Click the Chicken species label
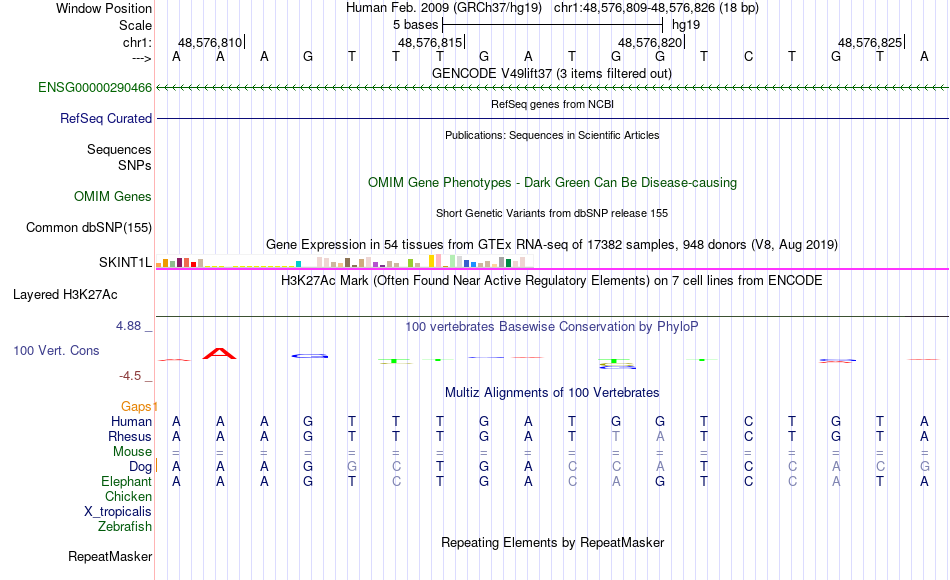The width and height of the screenshot is (950, 580). [128, 496]
